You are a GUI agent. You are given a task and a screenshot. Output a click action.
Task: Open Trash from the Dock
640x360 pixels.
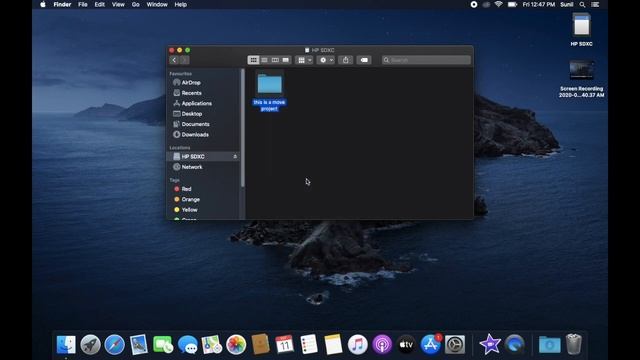click(573, 345)
